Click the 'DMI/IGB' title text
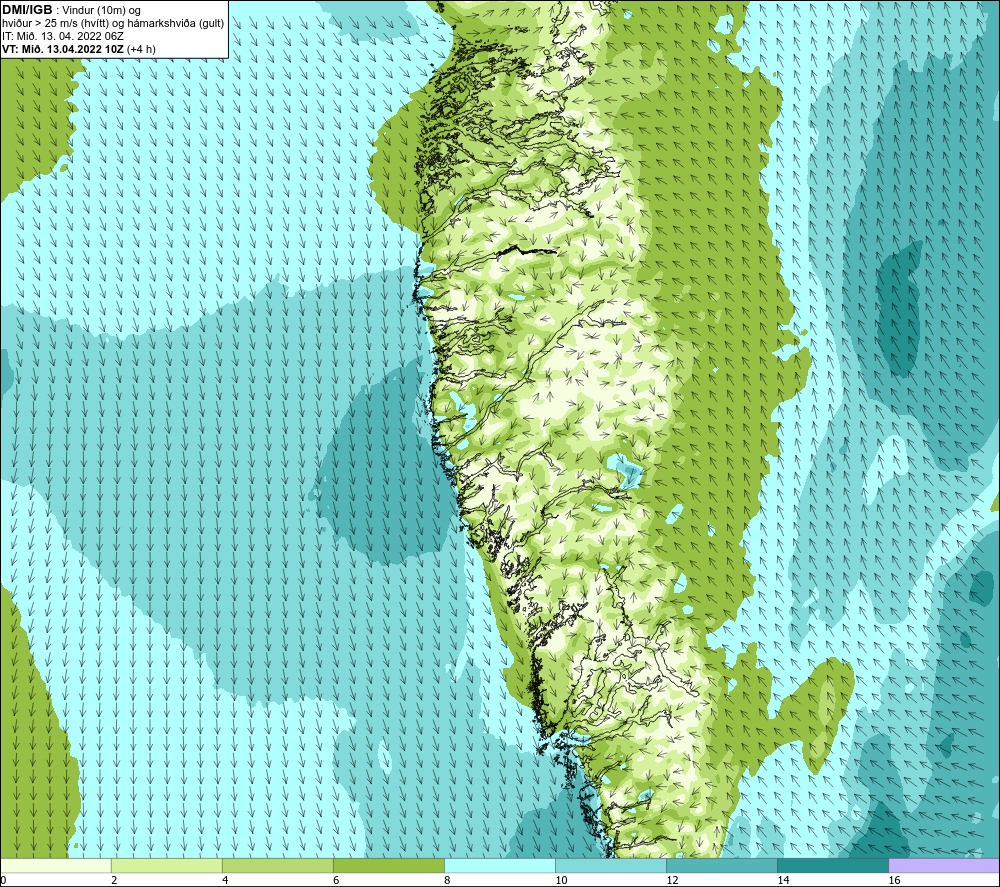This screenshot has height=887, width=1000. coord(27,10)
